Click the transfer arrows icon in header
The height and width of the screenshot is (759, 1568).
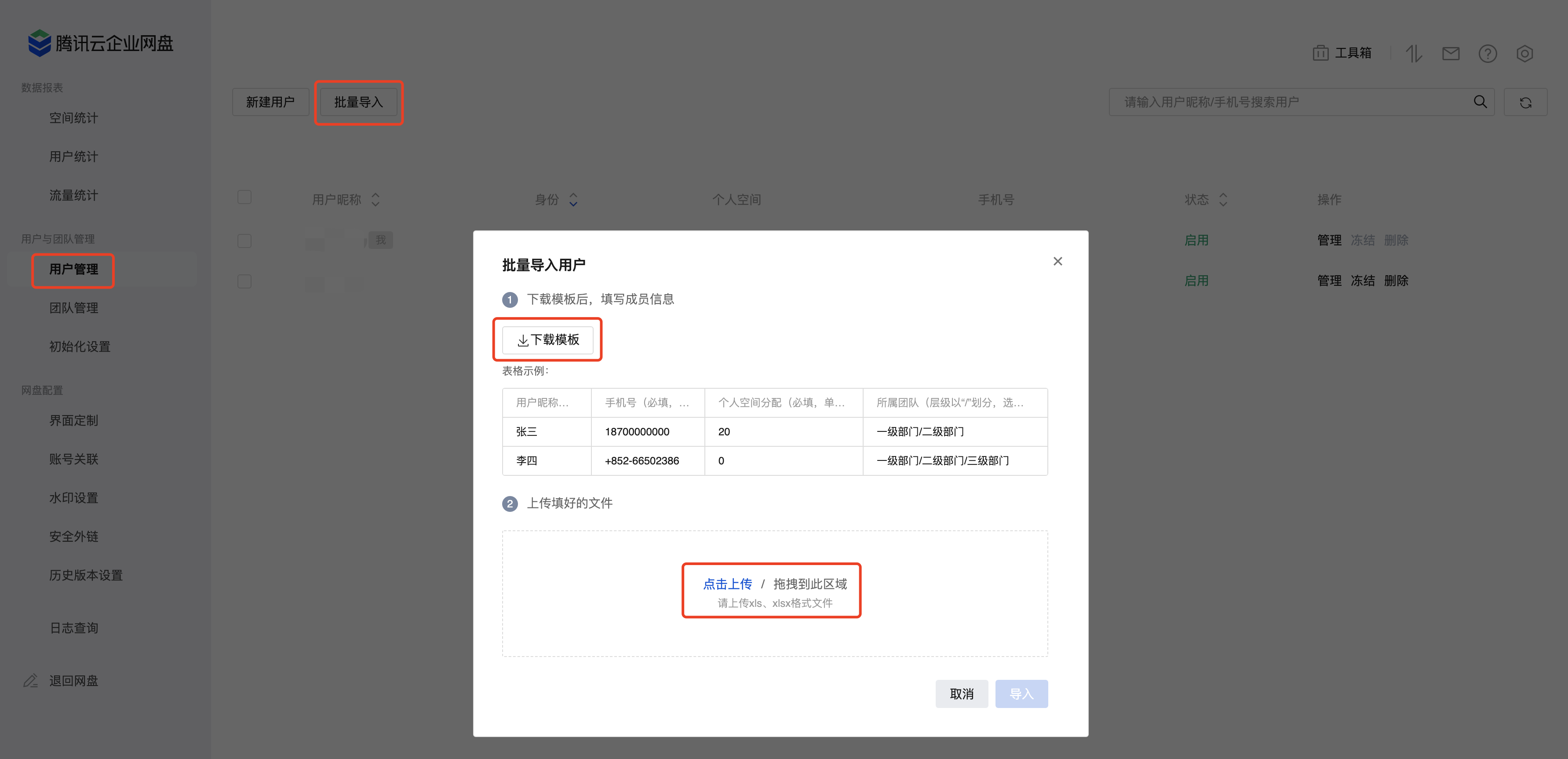tap(1413, 54)
